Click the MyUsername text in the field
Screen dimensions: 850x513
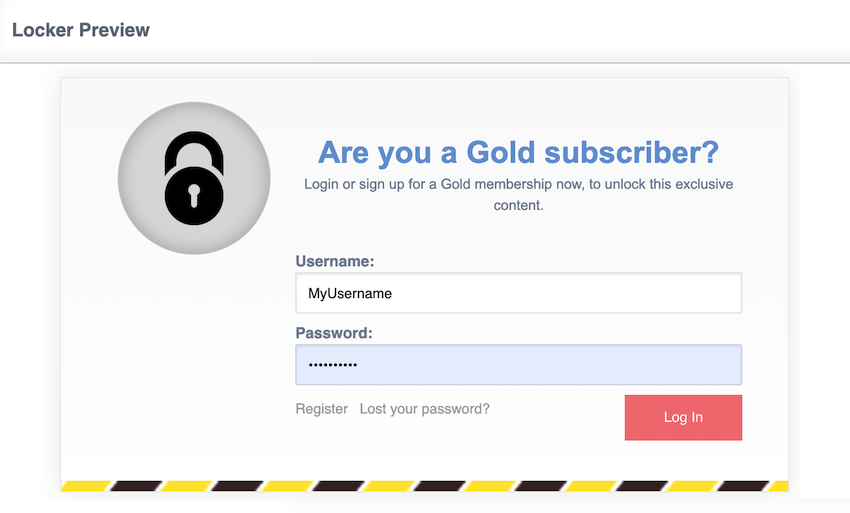[350, 294]
